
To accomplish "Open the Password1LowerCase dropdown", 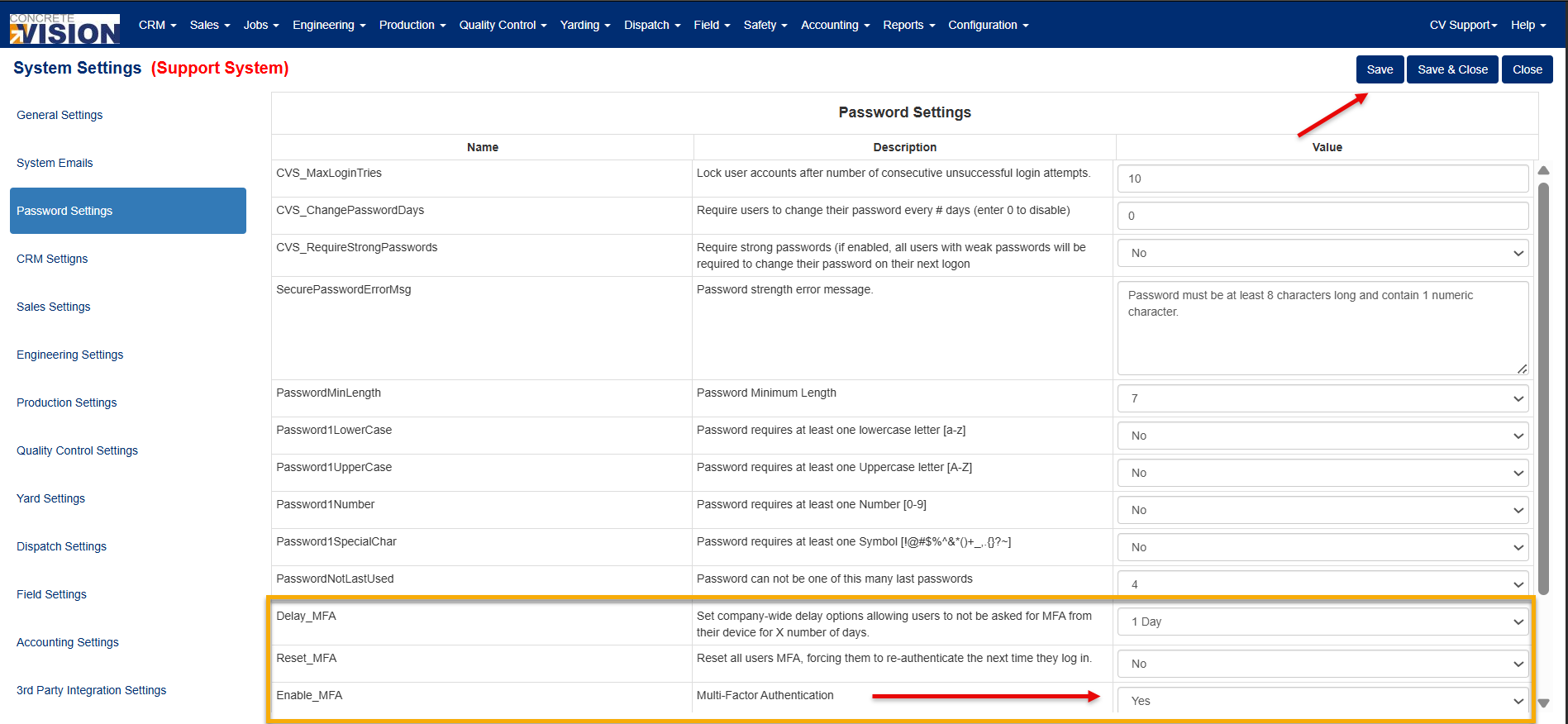I will click(1323, 436).
